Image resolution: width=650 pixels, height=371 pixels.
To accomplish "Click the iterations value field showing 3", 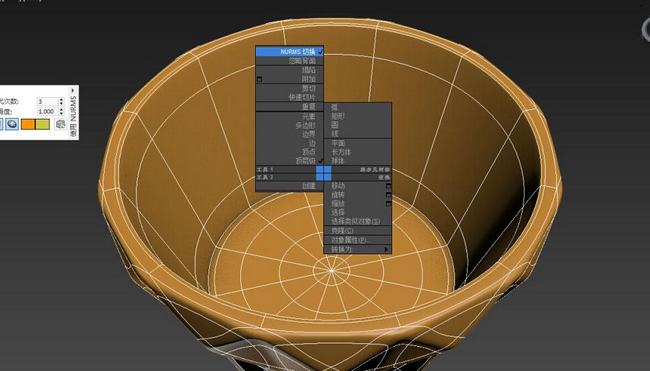I will click(47, 101).
